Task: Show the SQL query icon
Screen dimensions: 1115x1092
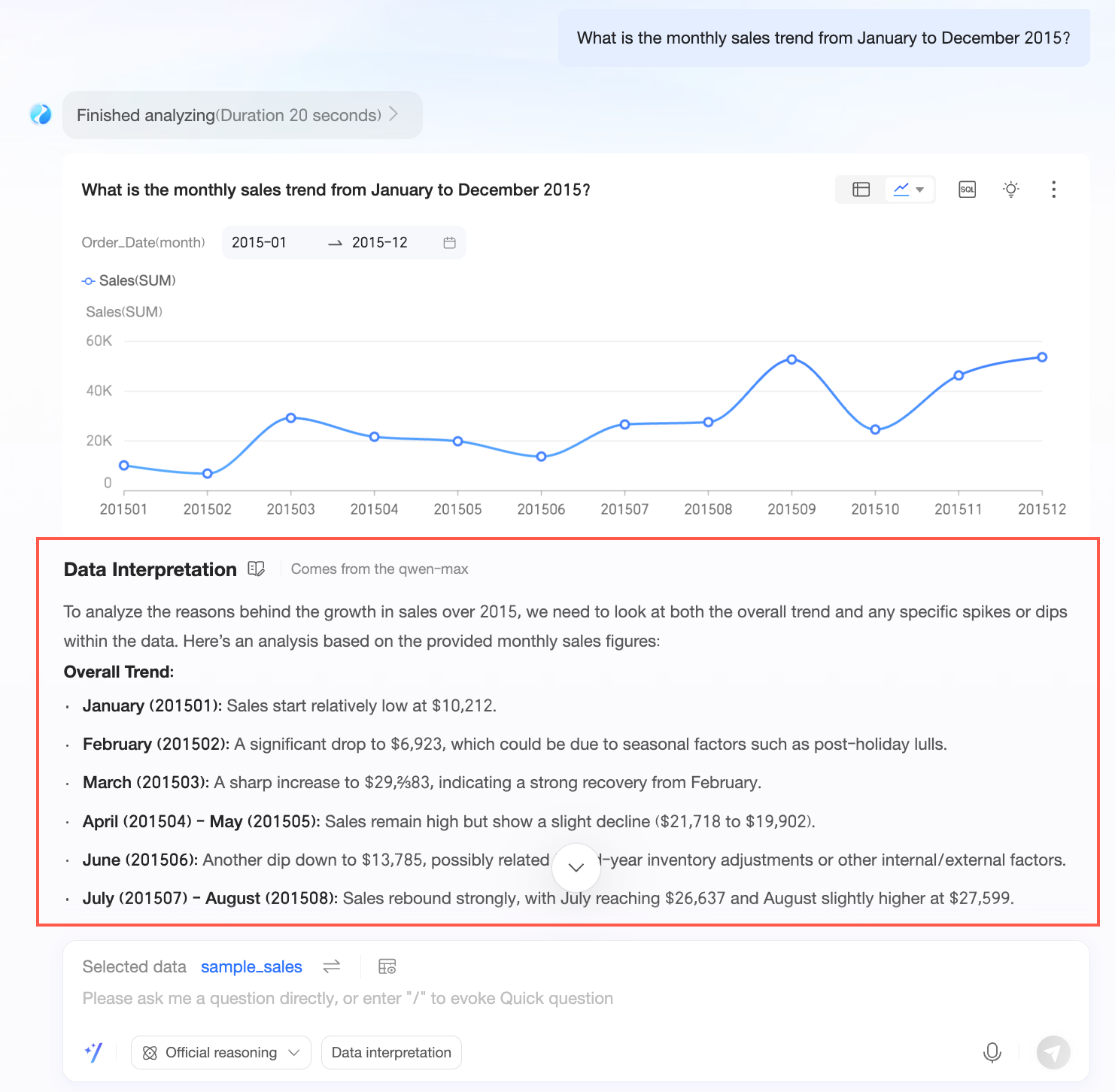Action: point(967,190)
